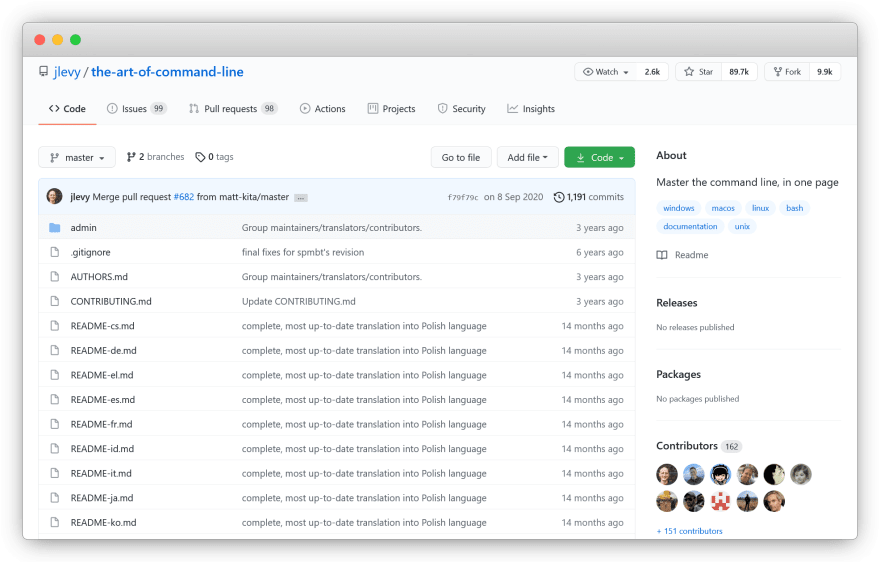Open the Insights tab
The height and width of the screenshot is (562, 880).
tap(531, 109)
